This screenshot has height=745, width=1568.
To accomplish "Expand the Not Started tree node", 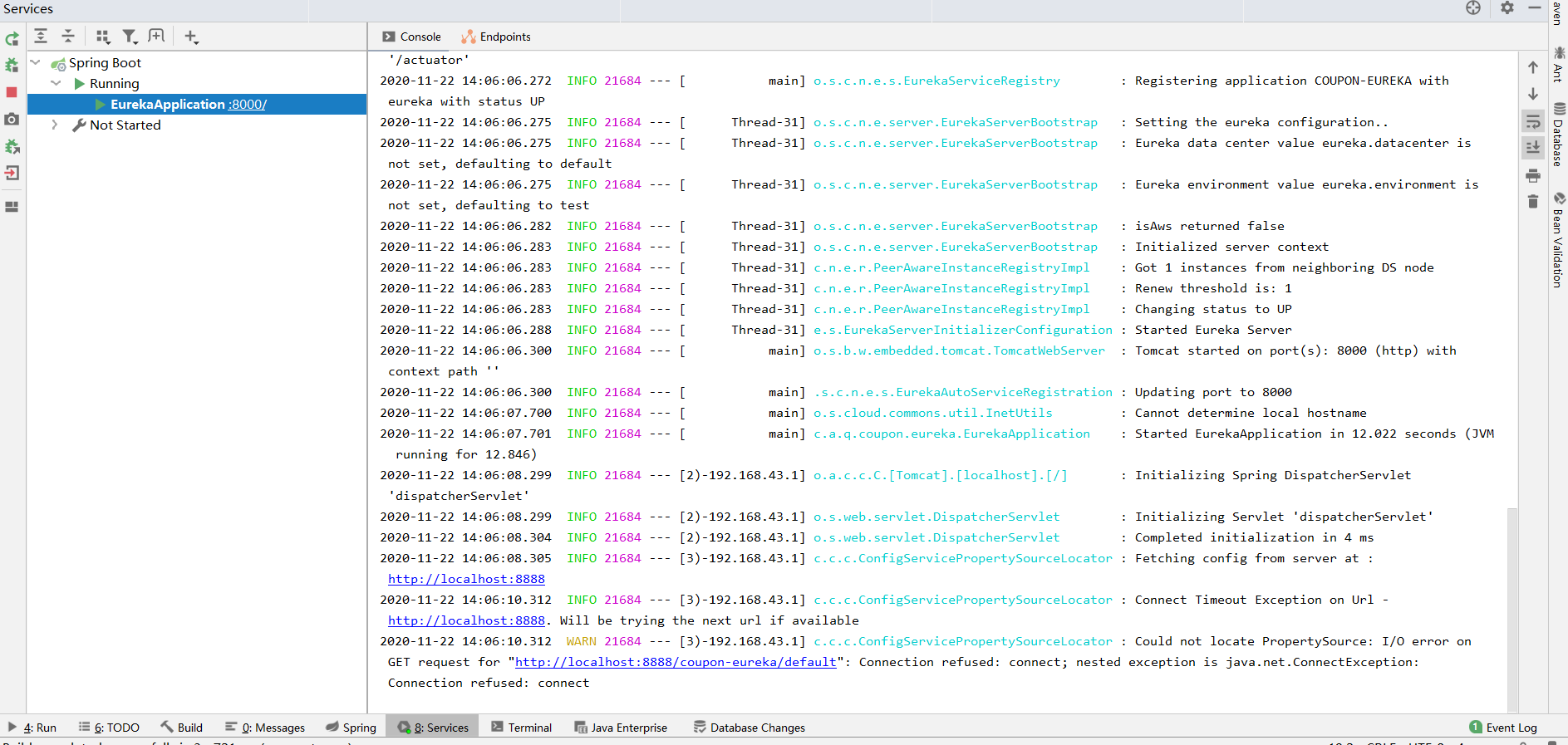I will click(55, 125).
